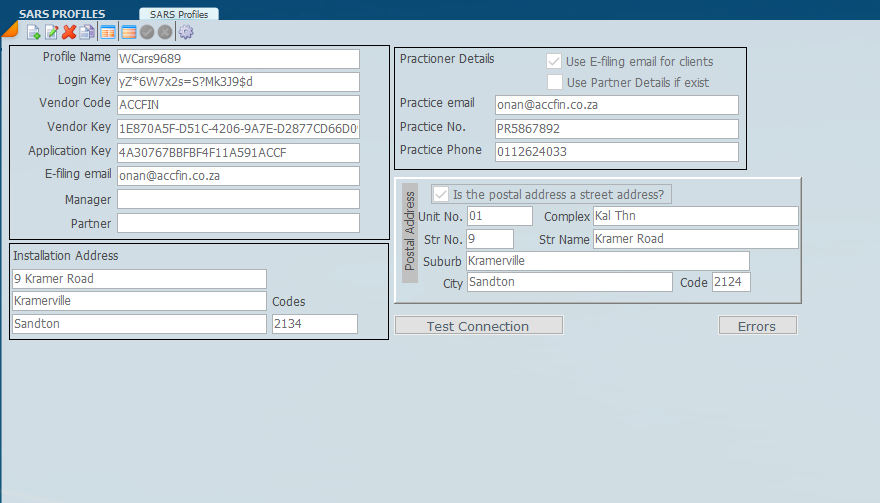
Task: Open the settings gear icon
Action: tap(185, 32)
